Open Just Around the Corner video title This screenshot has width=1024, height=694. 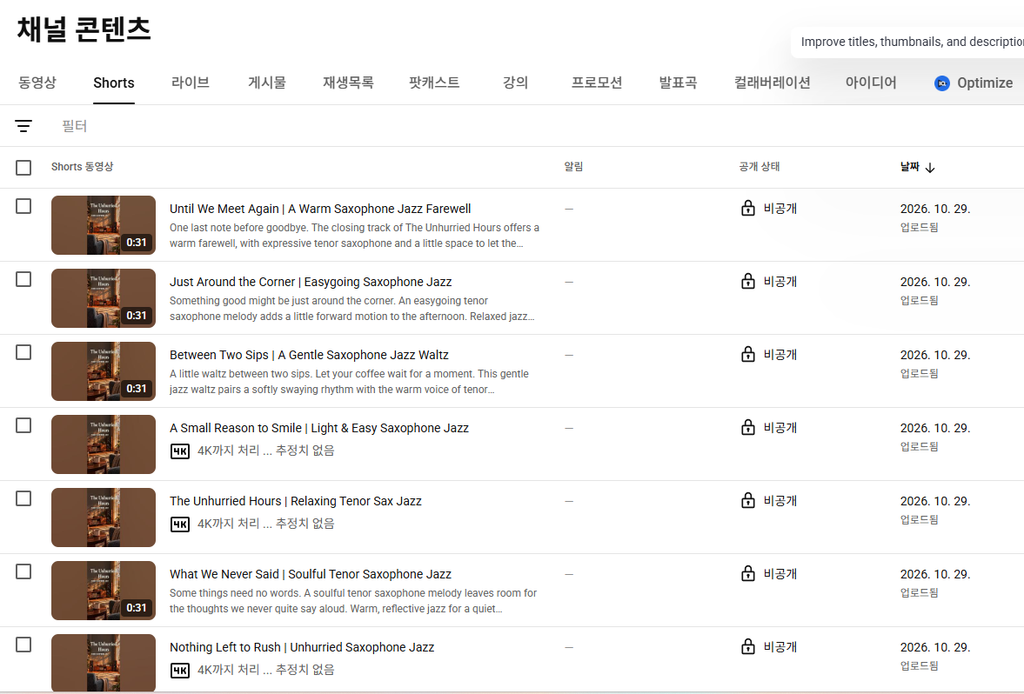311,282
